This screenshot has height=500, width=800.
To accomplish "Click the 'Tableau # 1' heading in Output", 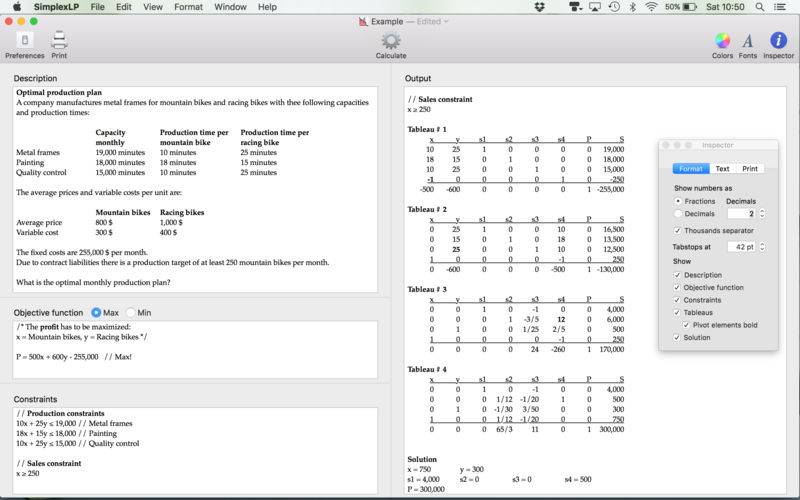I will click(427, 129).
